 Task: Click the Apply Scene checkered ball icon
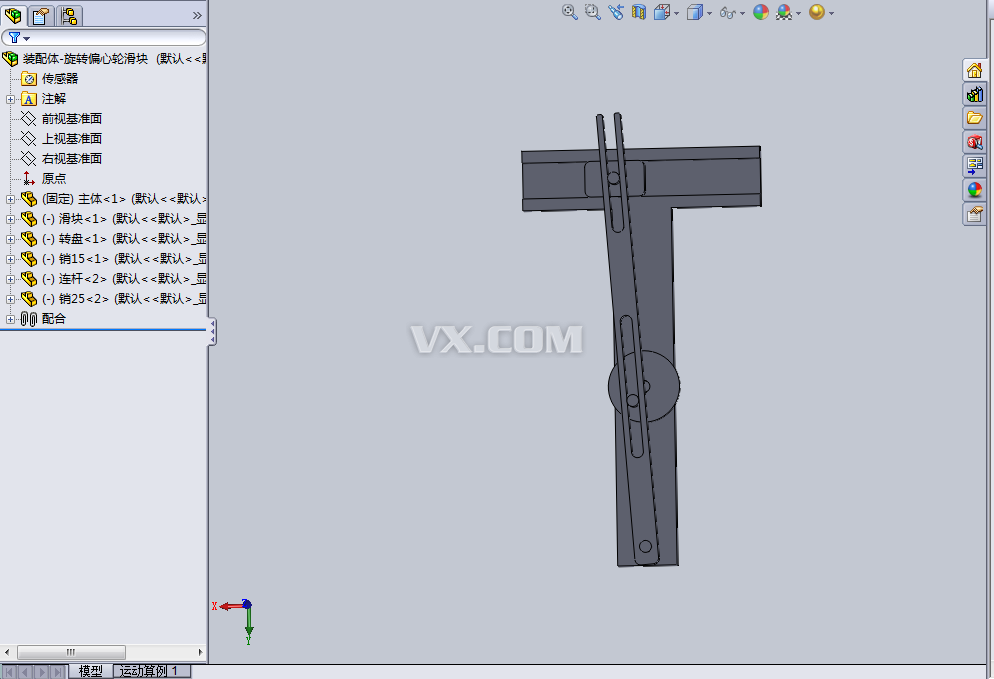(x=784, y=12)
